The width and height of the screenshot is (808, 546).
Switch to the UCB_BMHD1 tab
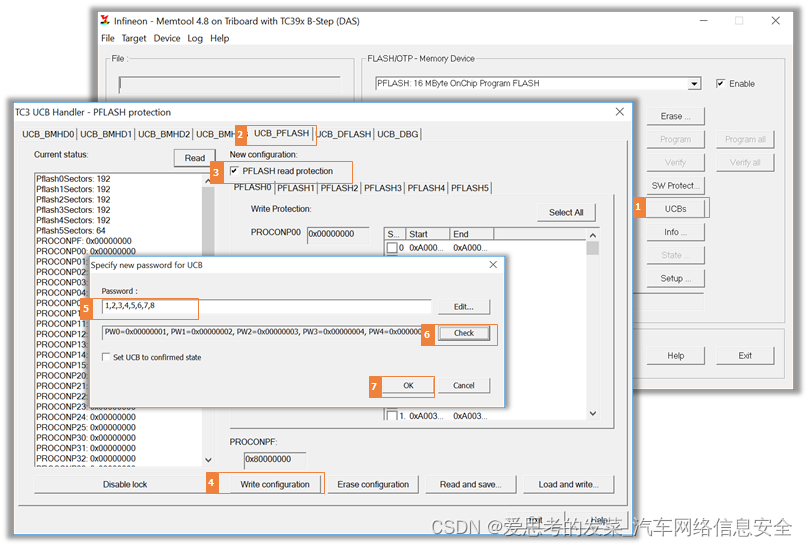pos(106,134)
